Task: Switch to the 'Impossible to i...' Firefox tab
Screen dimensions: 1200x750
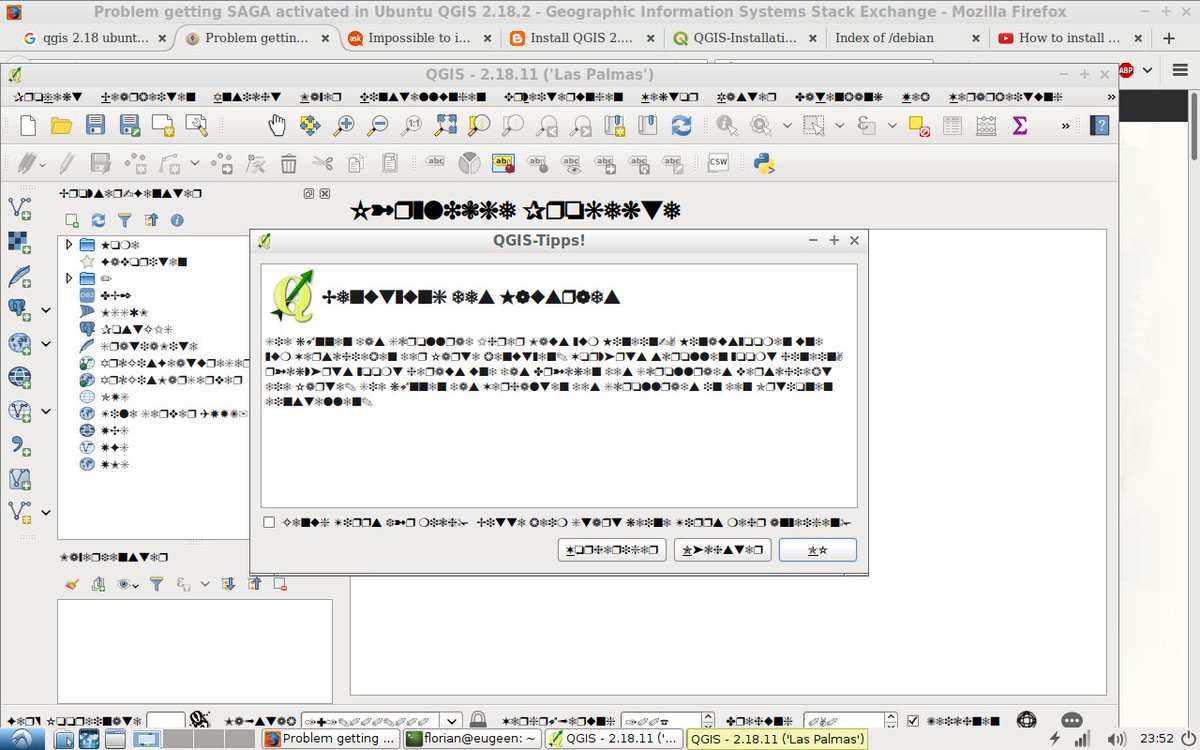Action: (x=419, y=38)
